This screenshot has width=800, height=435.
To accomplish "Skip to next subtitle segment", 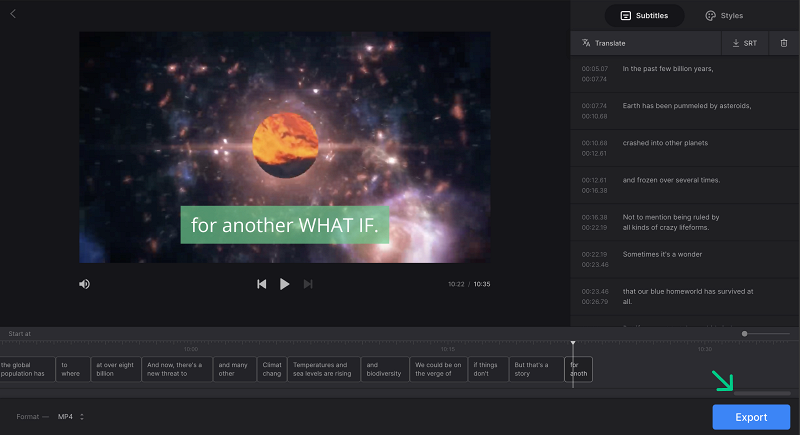I will pyautogui.click(x=308, y=284).
